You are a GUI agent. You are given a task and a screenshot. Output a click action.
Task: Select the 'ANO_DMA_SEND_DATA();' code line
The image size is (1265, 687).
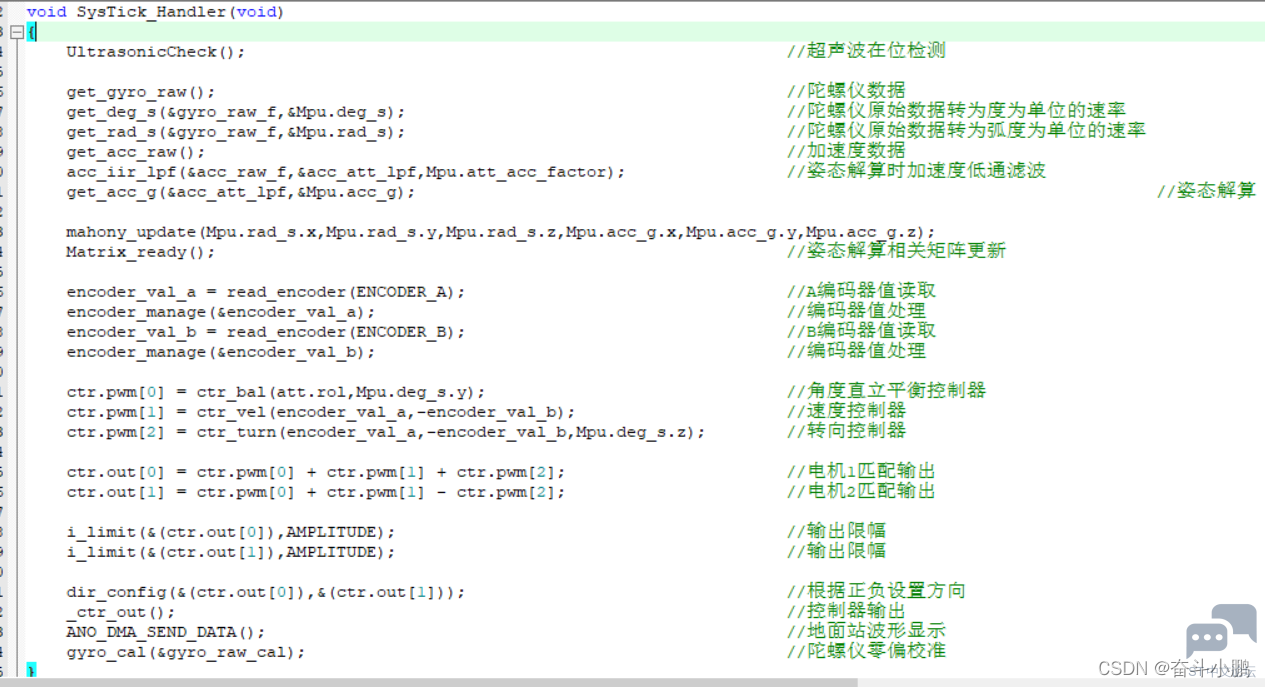pos(165,631)
